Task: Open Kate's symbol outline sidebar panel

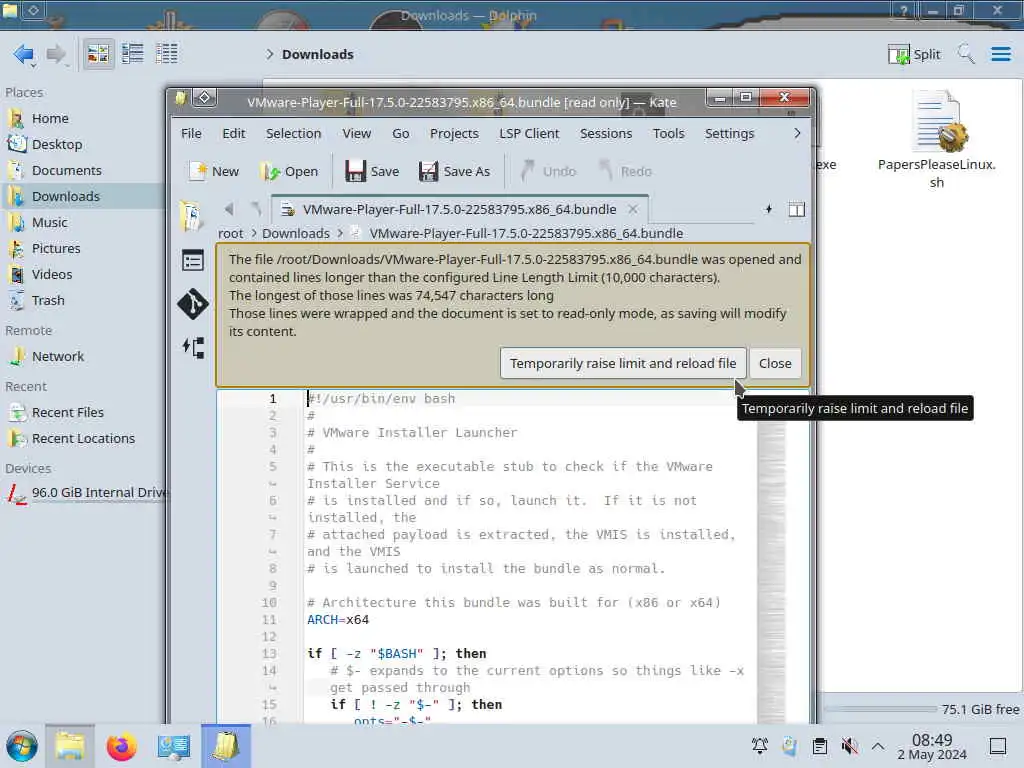Action: (193, 261)
